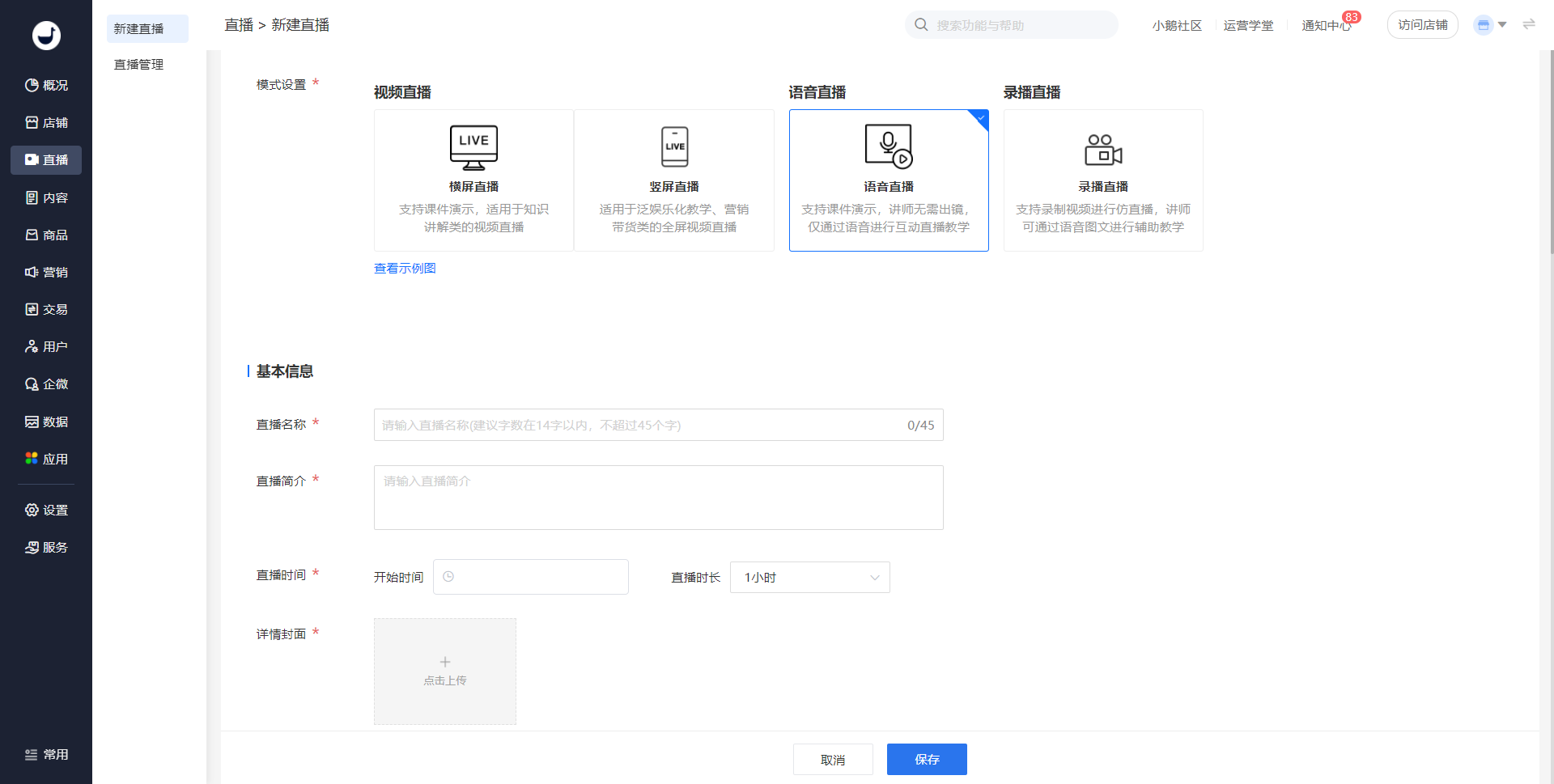Go to 店铺 shop section
Screen dimensions: 1554x784
point(46,123)
